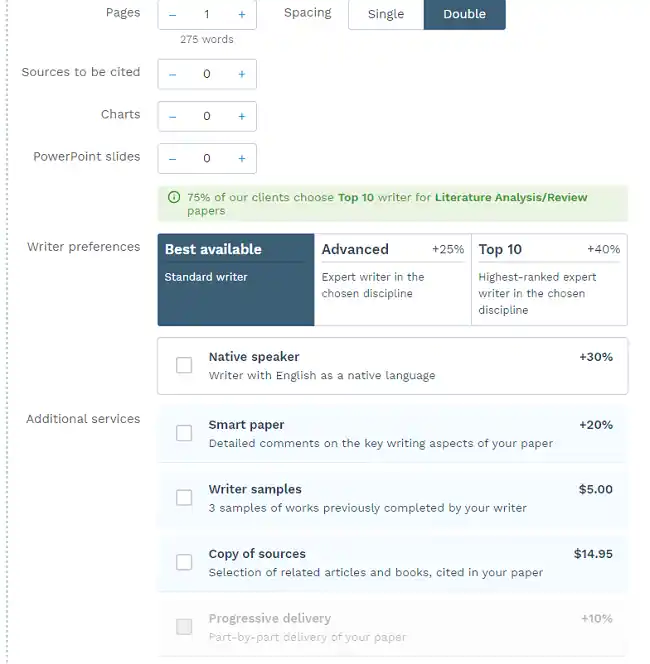This screenshot has height=664, width=650.
Task: Enable the Copy of sources checkbox
Action: click(184, 562)
